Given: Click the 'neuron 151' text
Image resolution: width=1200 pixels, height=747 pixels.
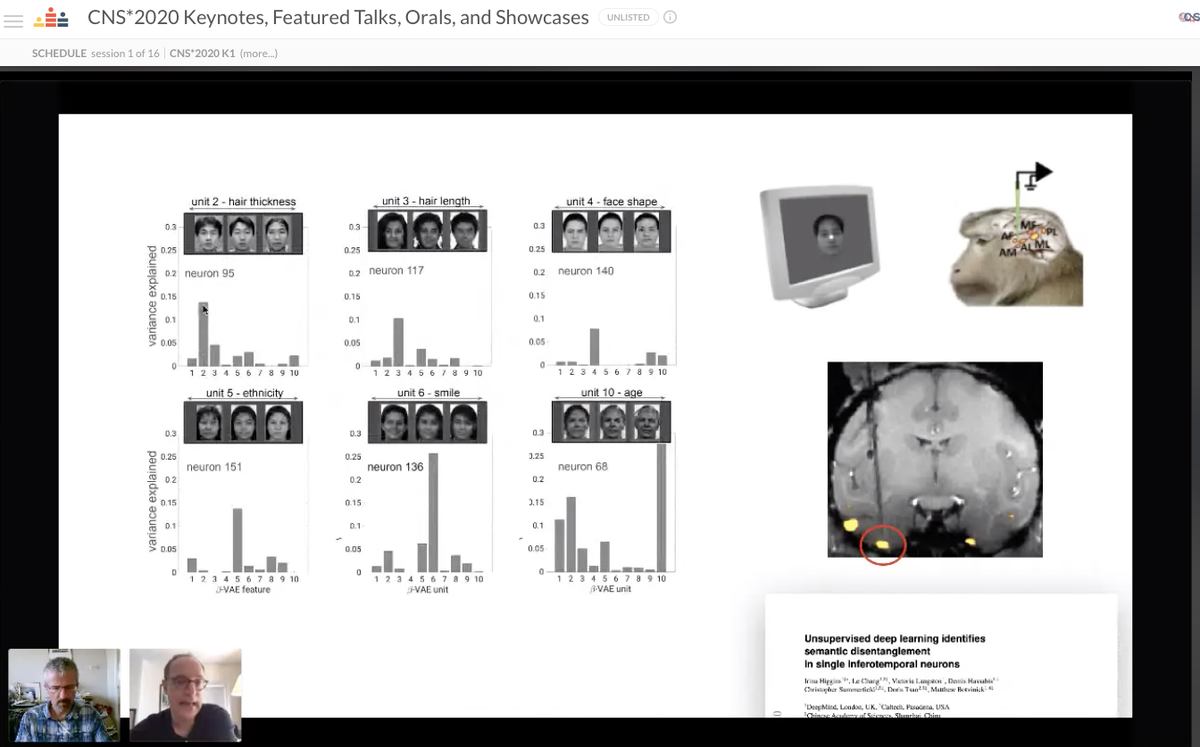Looking at the screenshot, I should tap(214, 467).
